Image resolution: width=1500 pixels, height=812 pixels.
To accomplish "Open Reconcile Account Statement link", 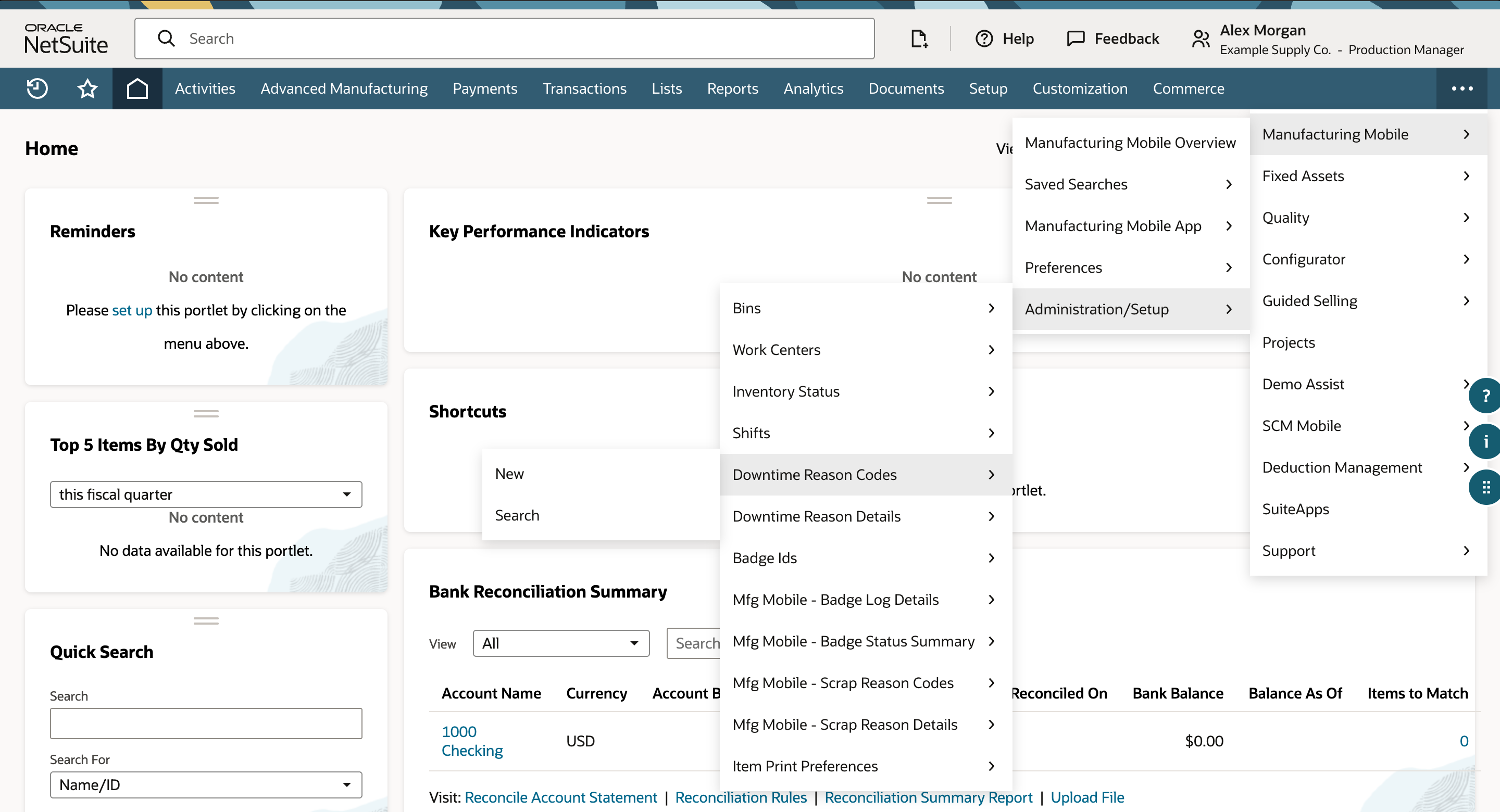I will point(561,797).
